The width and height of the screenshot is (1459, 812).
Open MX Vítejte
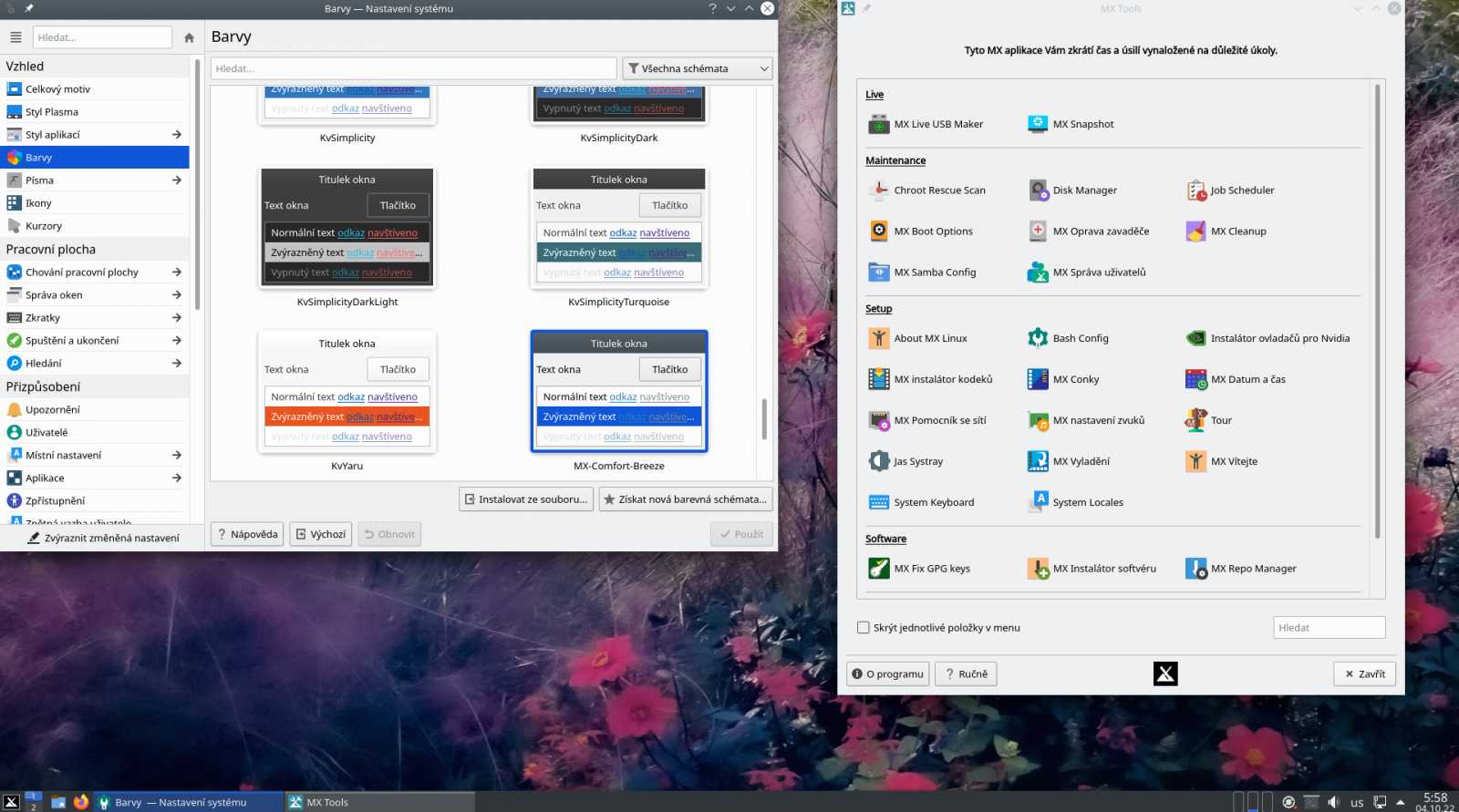[1222, 461]
